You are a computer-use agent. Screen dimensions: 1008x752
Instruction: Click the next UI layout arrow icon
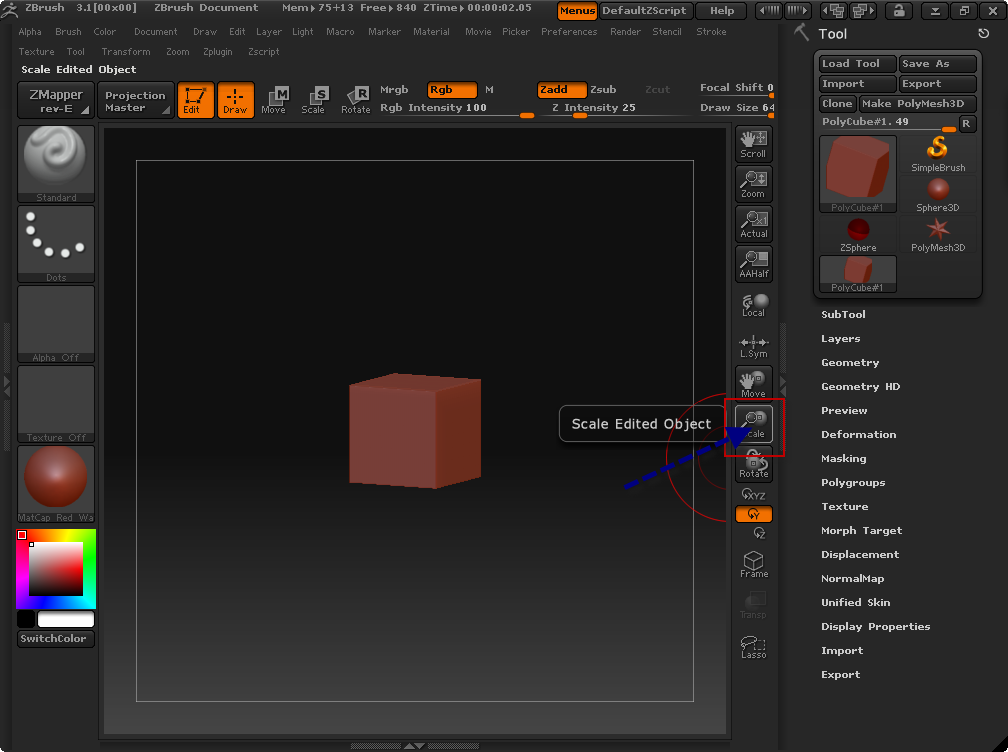coord(796,10)
